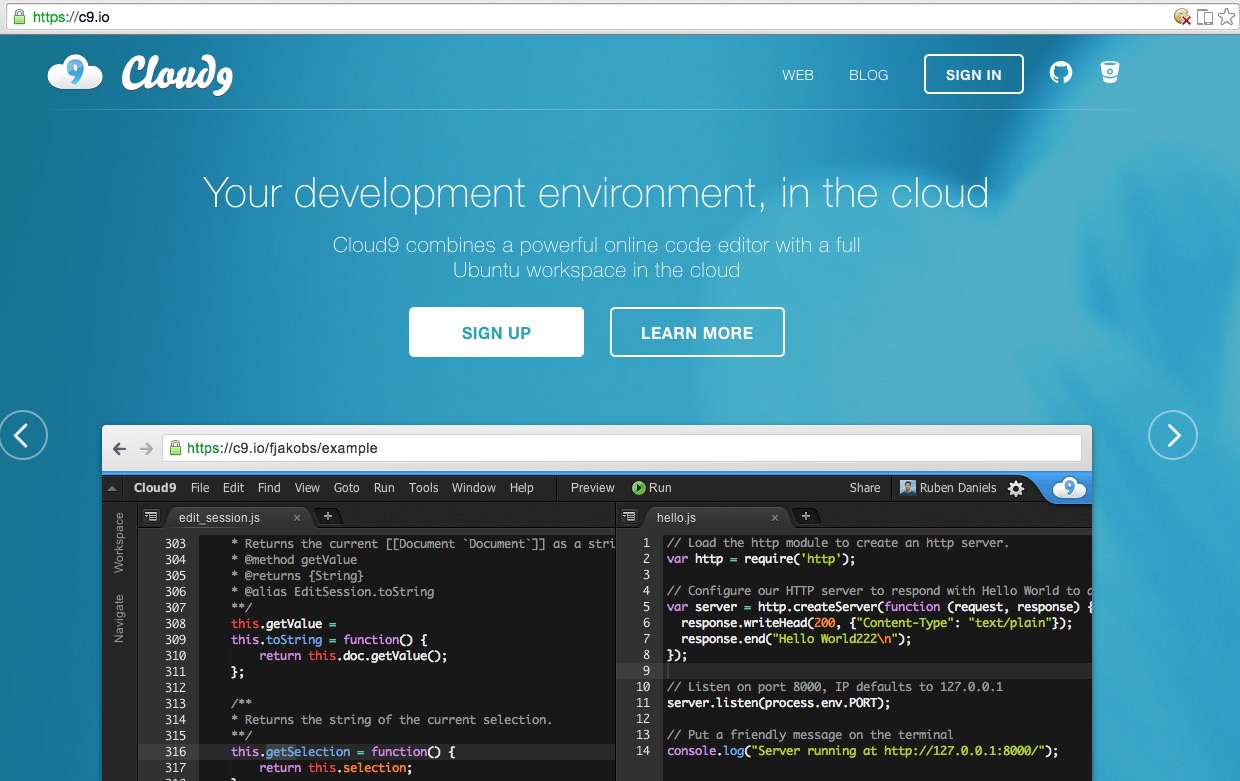Open the Edit menu
Screen dimensions: 1240x781
tap(233, 488)
